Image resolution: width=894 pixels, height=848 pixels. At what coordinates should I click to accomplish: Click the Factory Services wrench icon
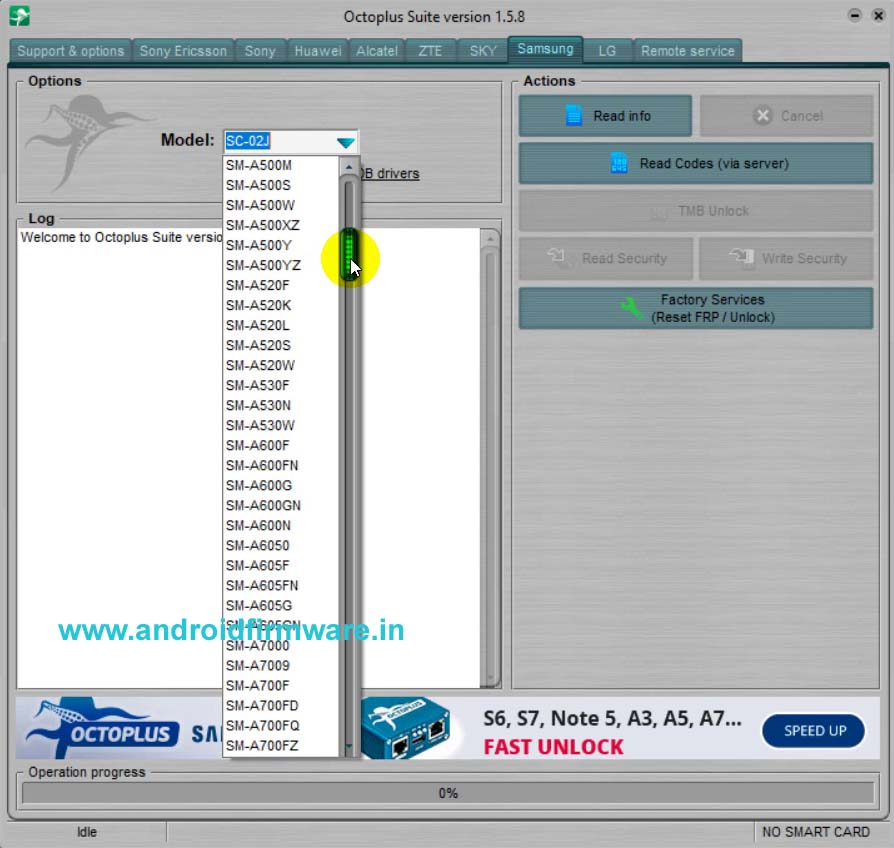pyautogui.click(x=631, y=309)
